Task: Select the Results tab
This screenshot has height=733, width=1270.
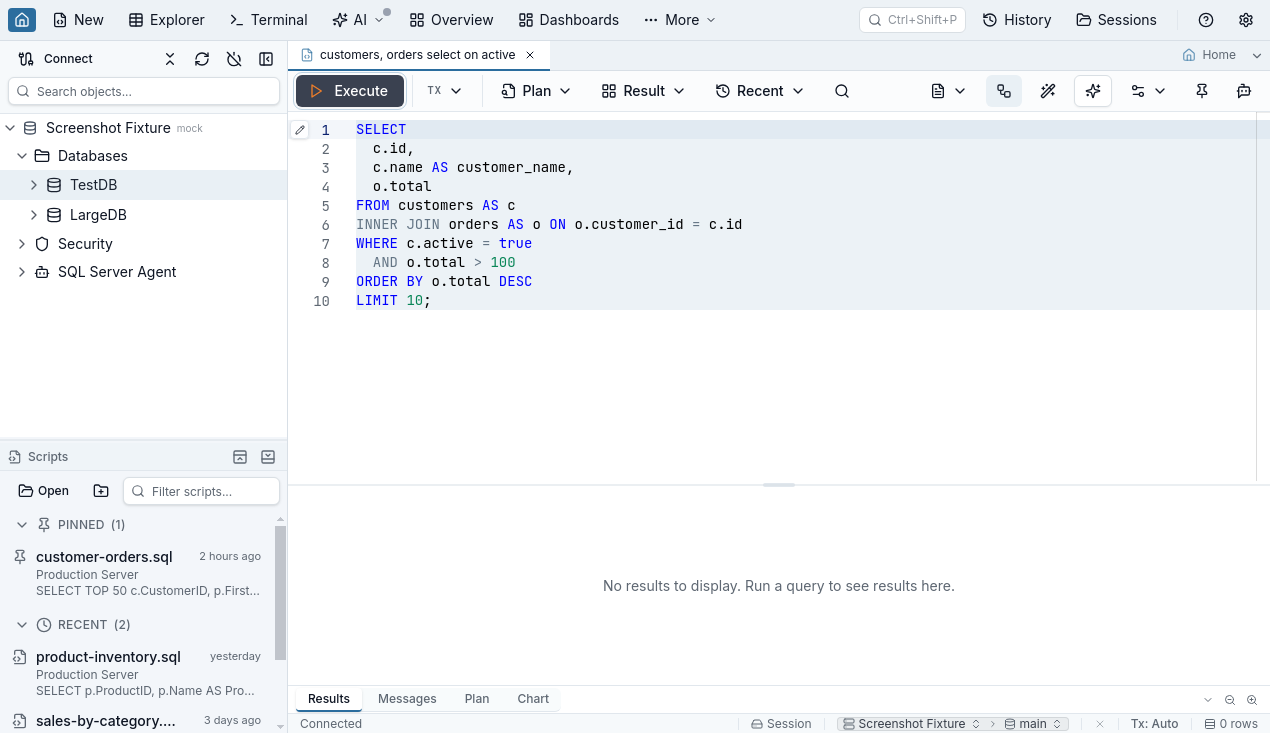Action: tap(329, 699)
